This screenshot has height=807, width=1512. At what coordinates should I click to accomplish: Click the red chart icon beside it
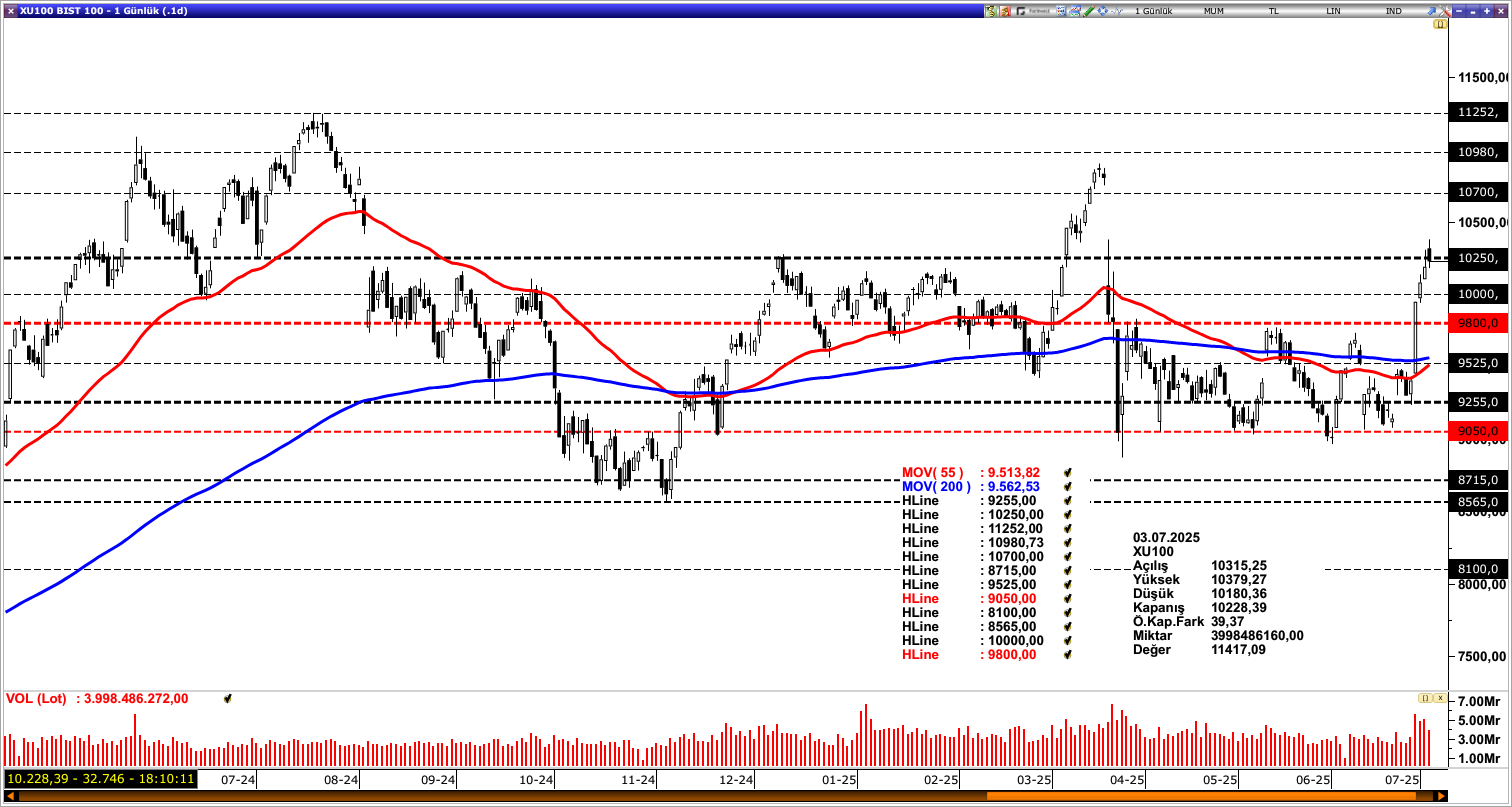coord(1005,11)
